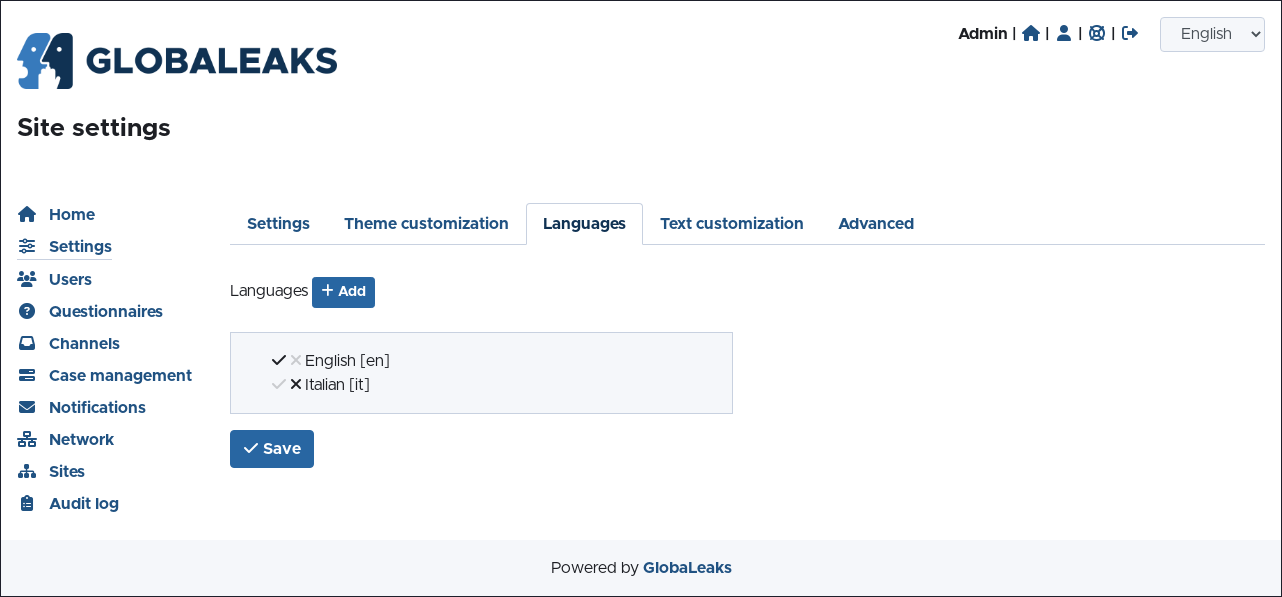The width and height of the screenshot is (1282, 597).
Task: Open Audit log in the sidebar
Action: [x=83, y=503]
